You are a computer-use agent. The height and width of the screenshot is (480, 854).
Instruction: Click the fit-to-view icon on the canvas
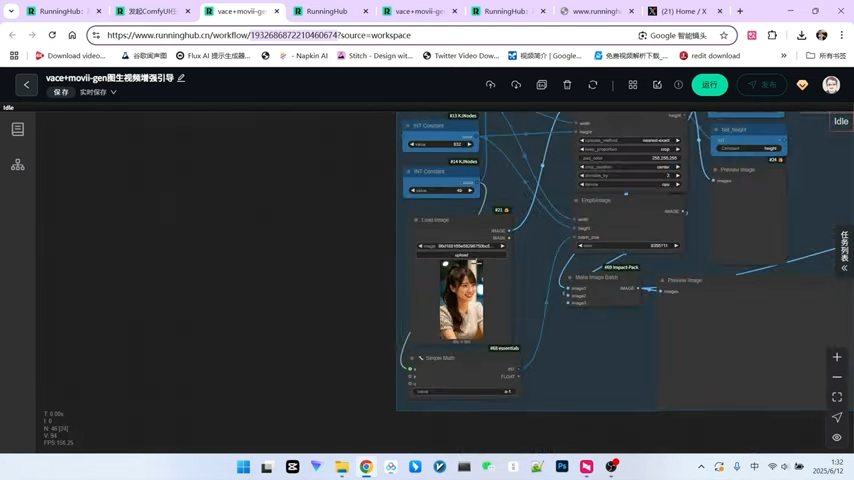[x=837, y=397]
